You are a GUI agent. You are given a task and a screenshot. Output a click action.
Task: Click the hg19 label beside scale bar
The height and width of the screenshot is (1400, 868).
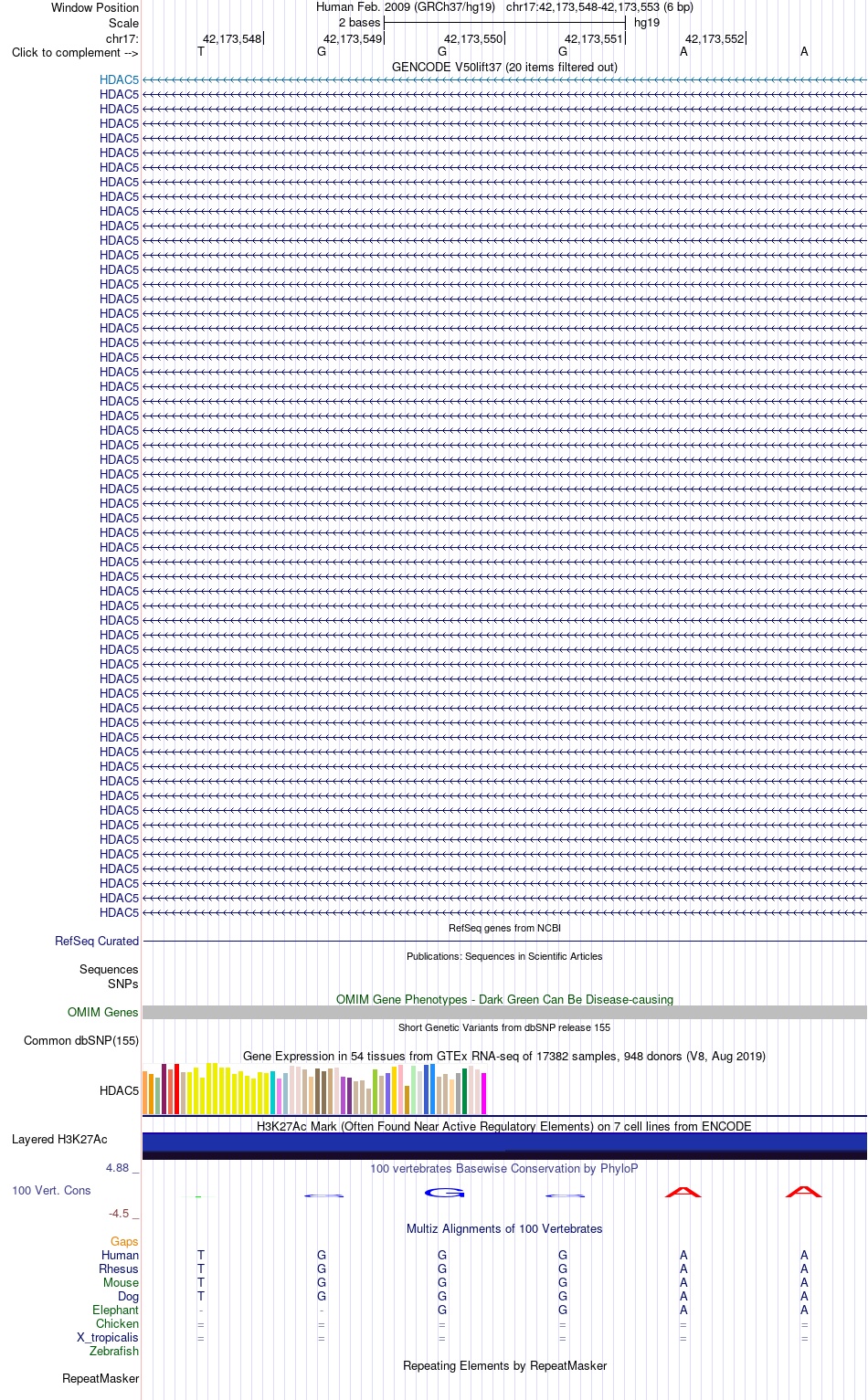coord(647,22)
